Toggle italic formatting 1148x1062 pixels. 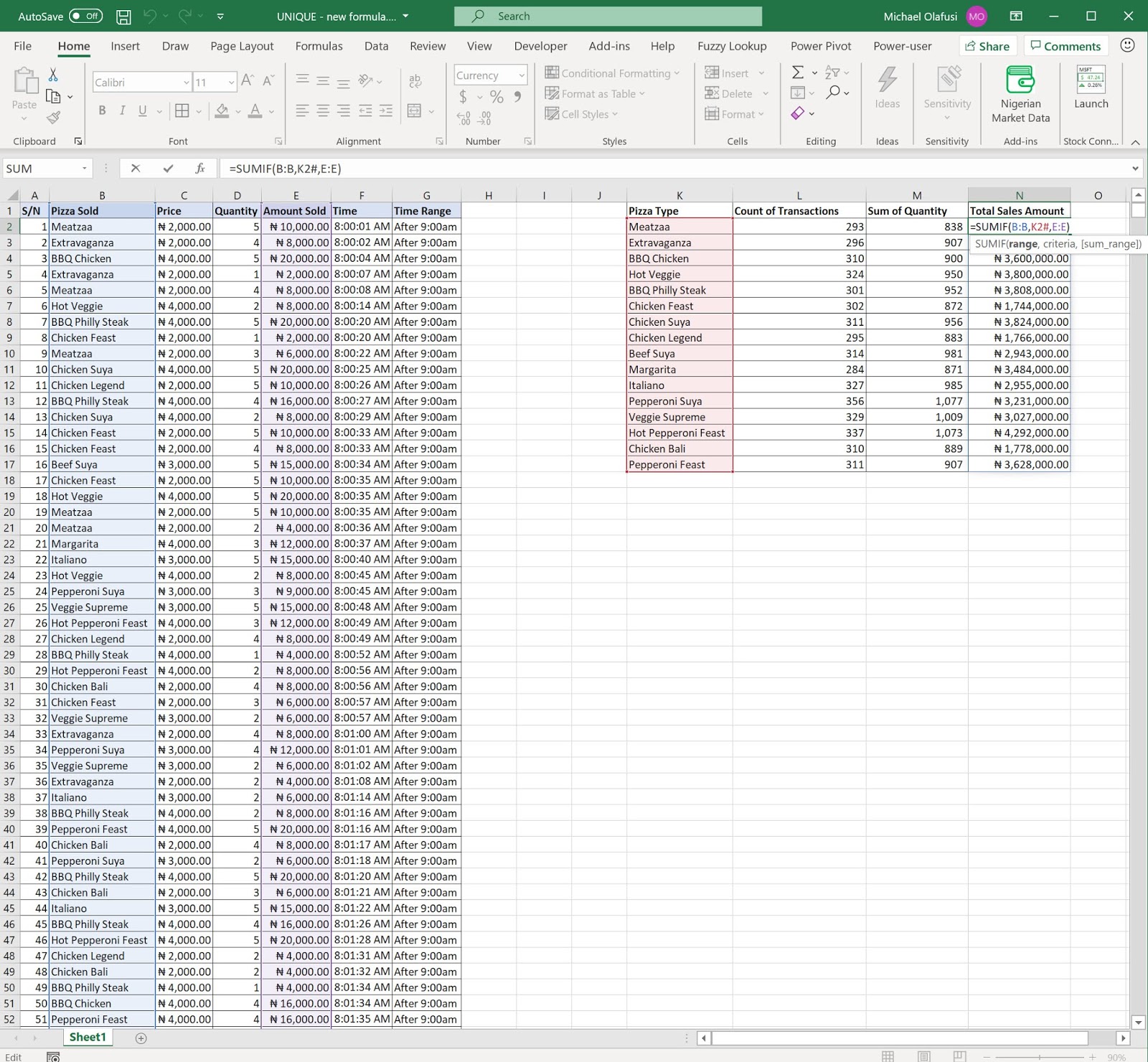122,111
